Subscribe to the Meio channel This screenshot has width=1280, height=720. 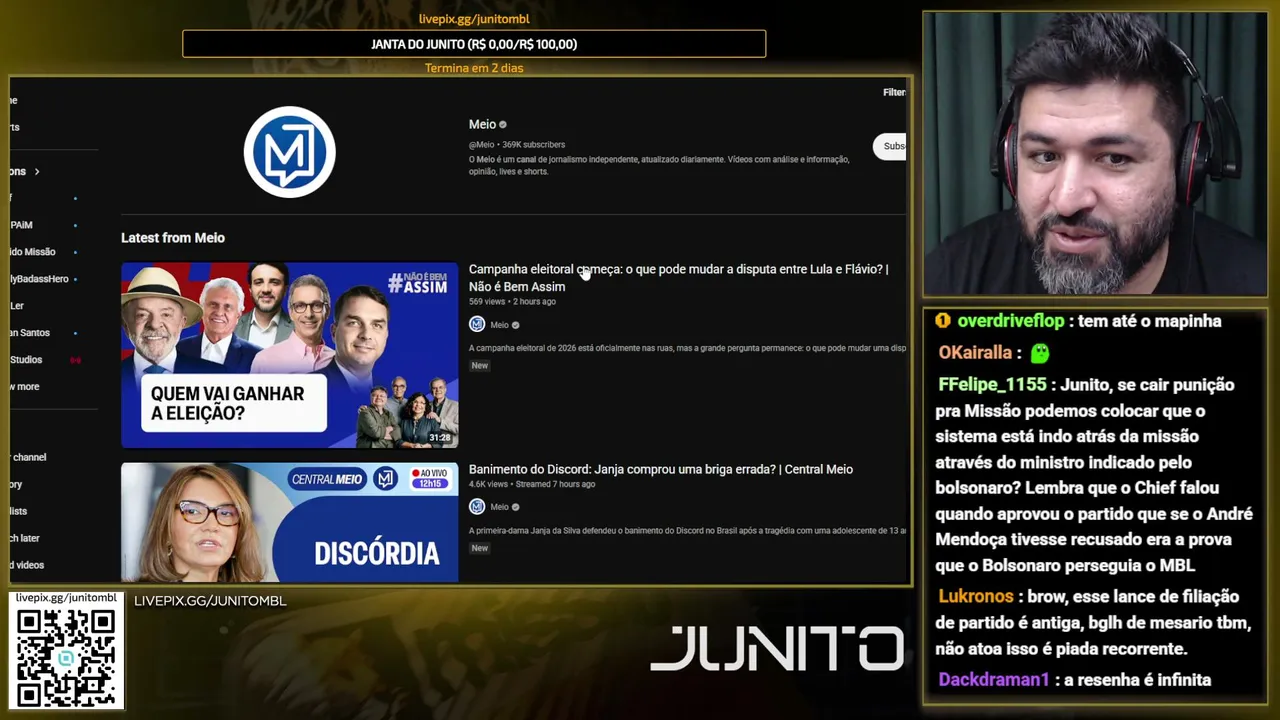(x=890, y=146)
